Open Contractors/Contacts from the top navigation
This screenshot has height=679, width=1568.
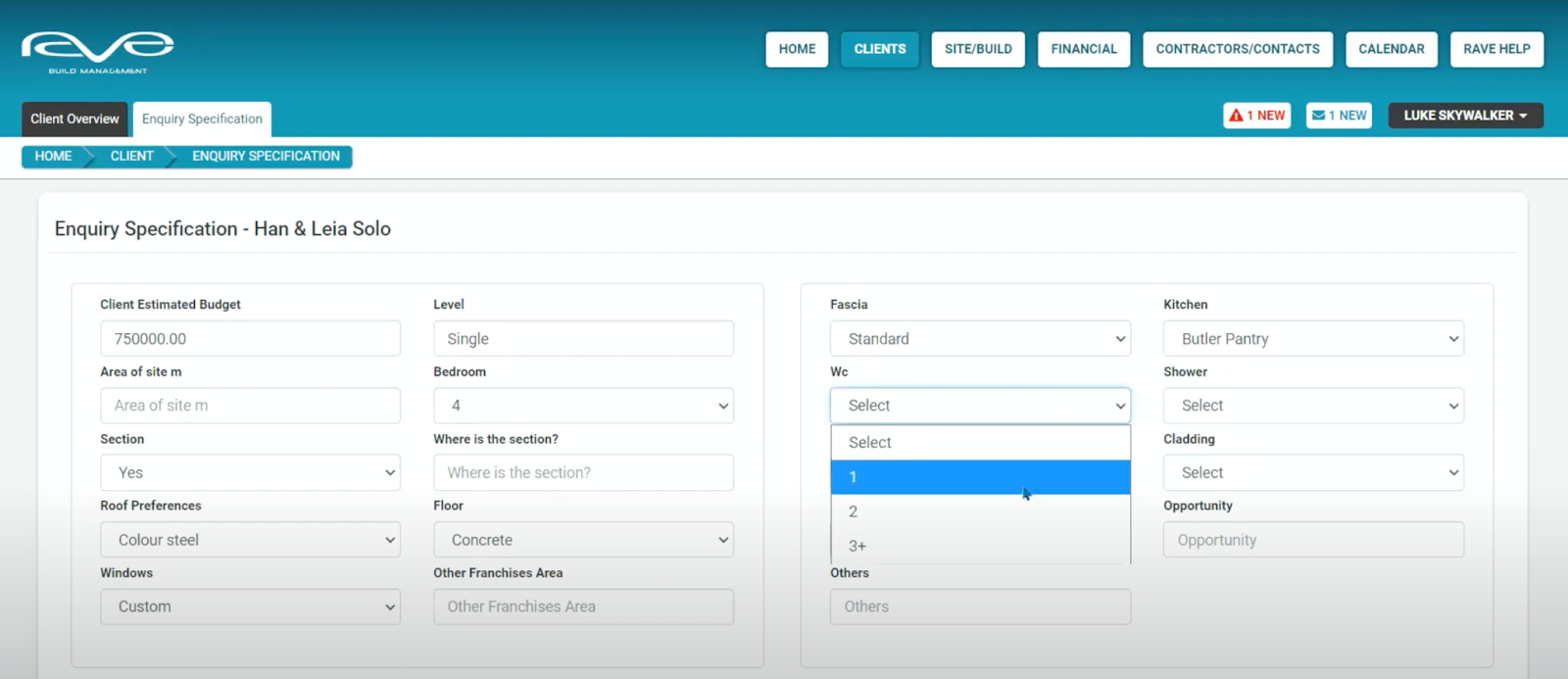tap(1237, 49)
